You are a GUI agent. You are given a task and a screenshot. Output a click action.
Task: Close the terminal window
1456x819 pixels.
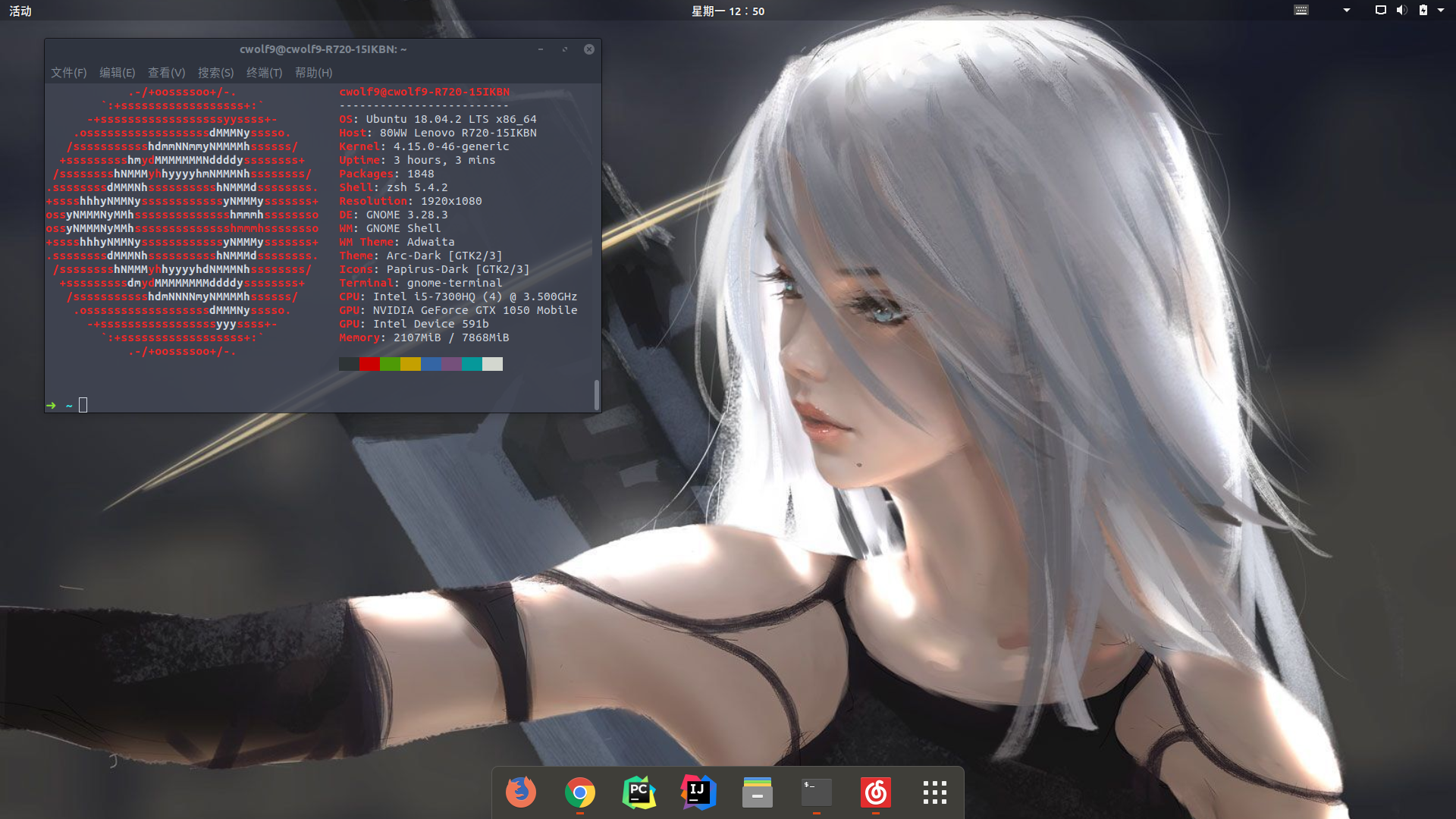click(x=589, y=49)
